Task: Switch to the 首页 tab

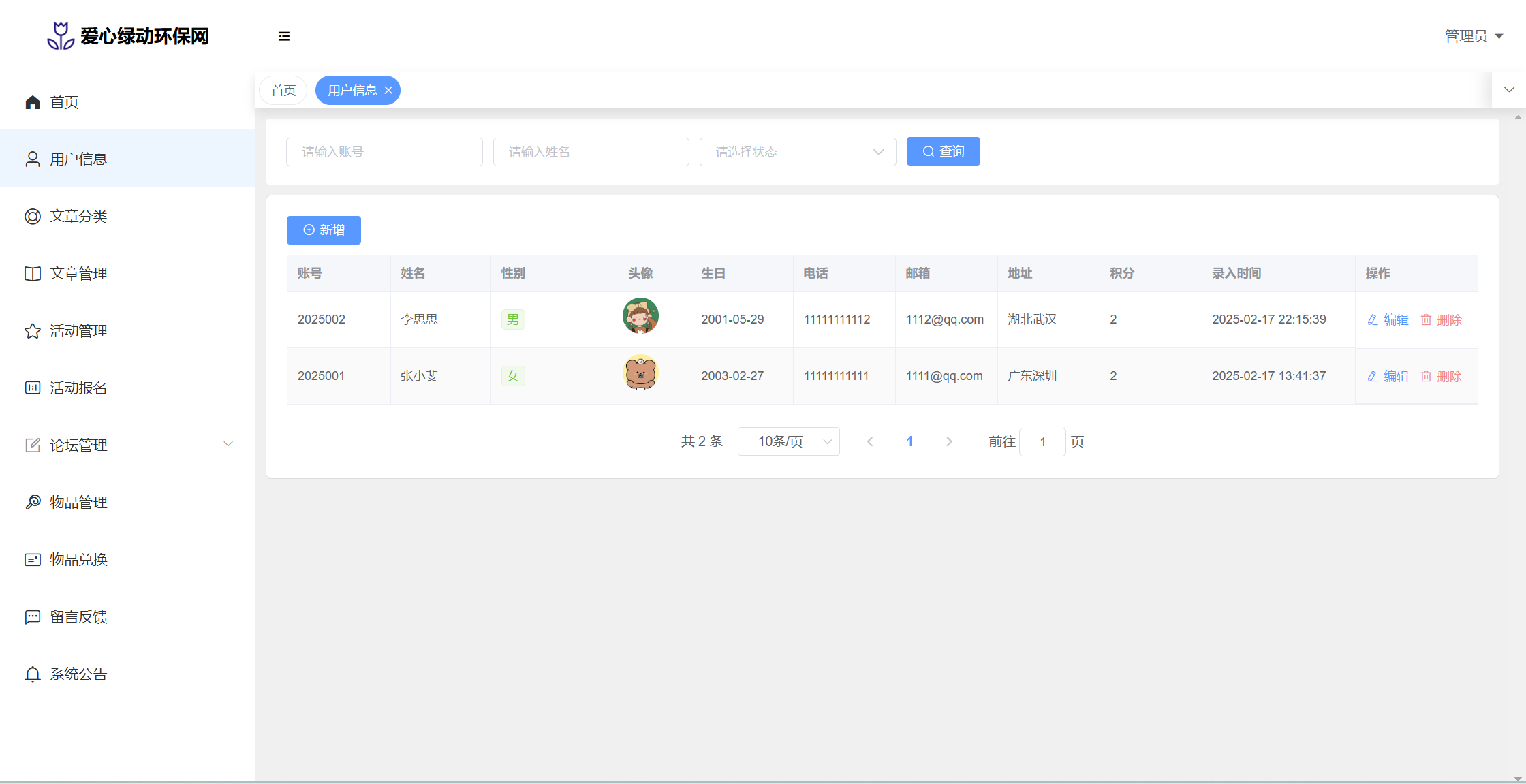Action: tap(283, 91)
